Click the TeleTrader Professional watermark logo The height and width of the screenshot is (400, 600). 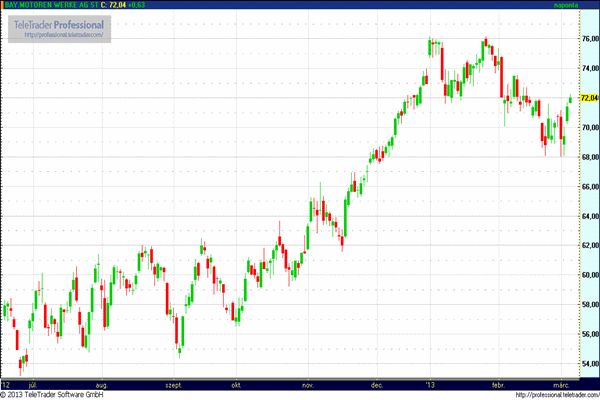click(x=58, y=23)
